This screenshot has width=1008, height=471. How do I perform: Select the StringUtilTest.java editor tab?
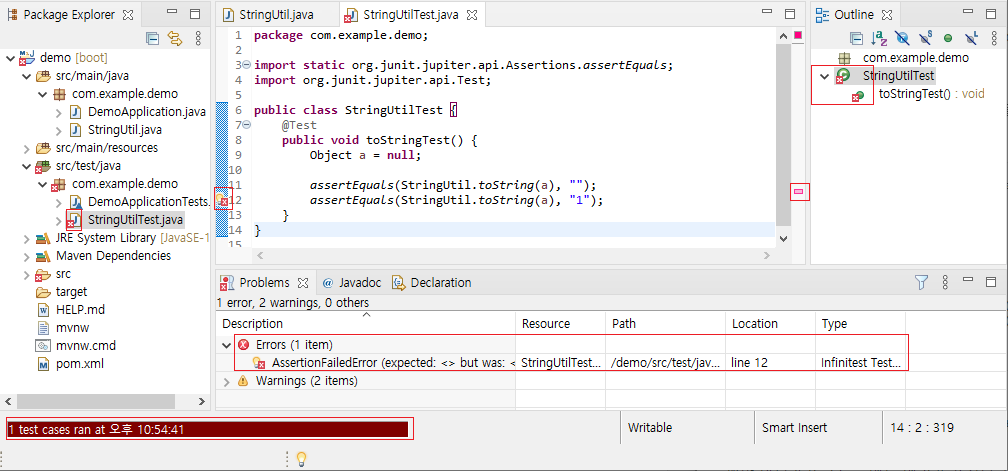410,14
